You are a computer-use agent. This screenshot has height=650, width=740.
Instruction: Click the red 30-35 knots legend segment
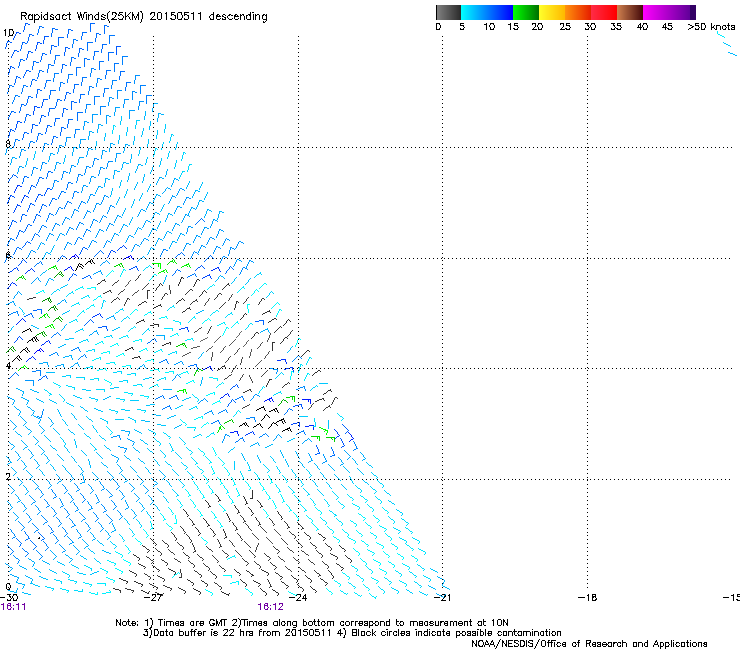pyautogui.click(x=604, y=12)
